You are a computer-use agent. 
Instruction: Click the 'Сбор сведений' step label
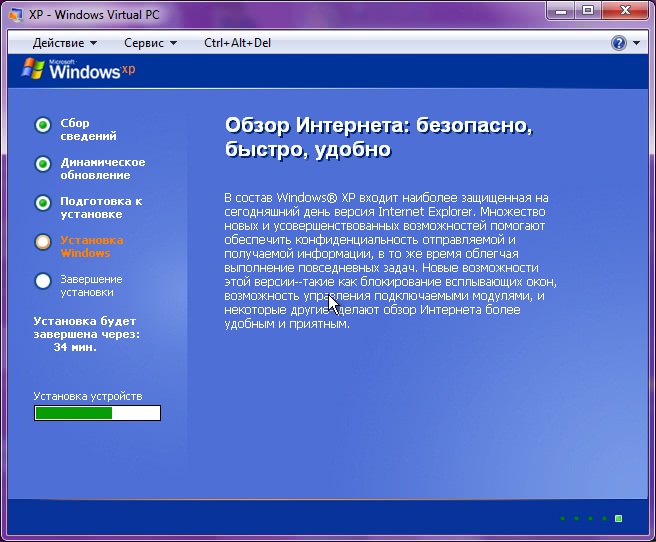[x=88, y=129]
